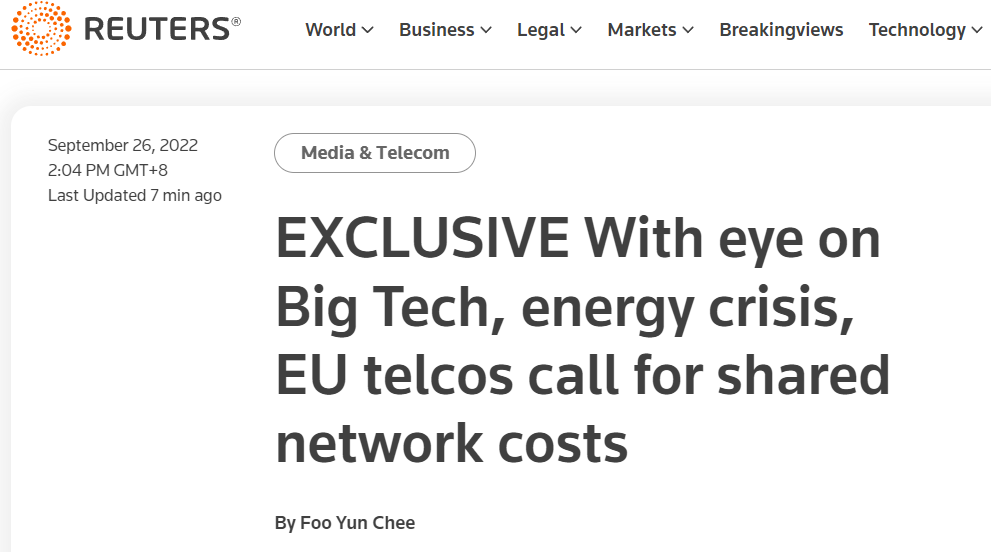Click the Reuters orange dotted logo icon

coord(41,30)
